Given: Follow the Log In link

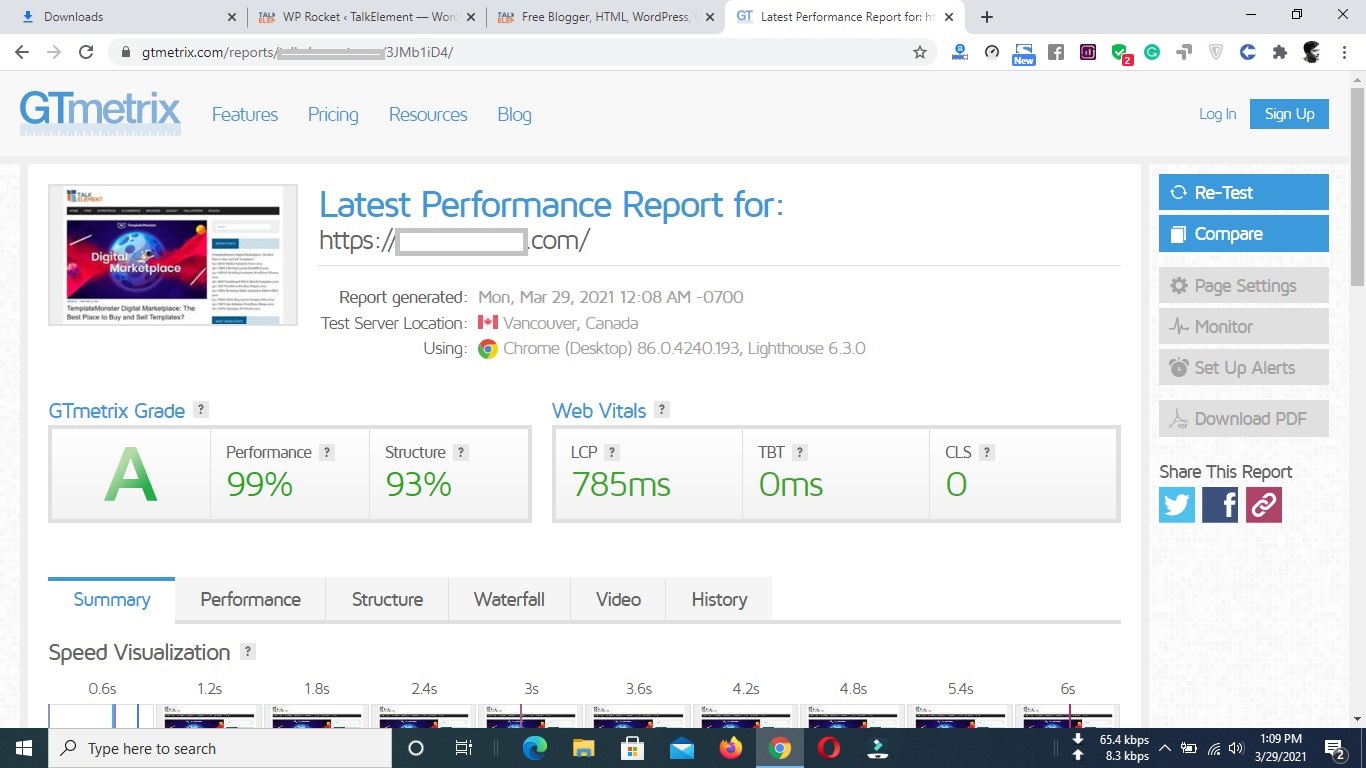Looking at the screenshot, I should pyautogui.click(x=1217, y=114).
